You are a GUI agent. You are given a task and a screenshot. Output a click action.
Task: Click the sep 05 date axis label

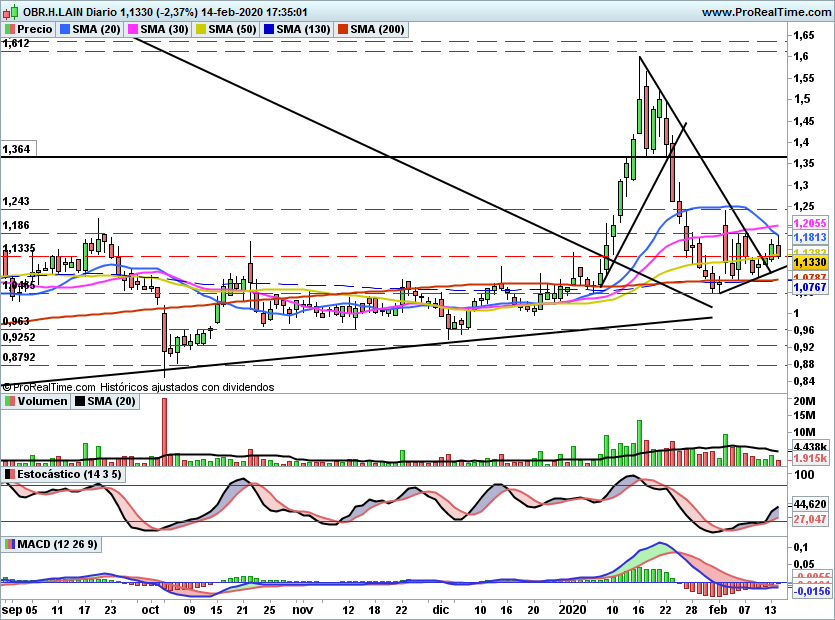click(20, 610)
